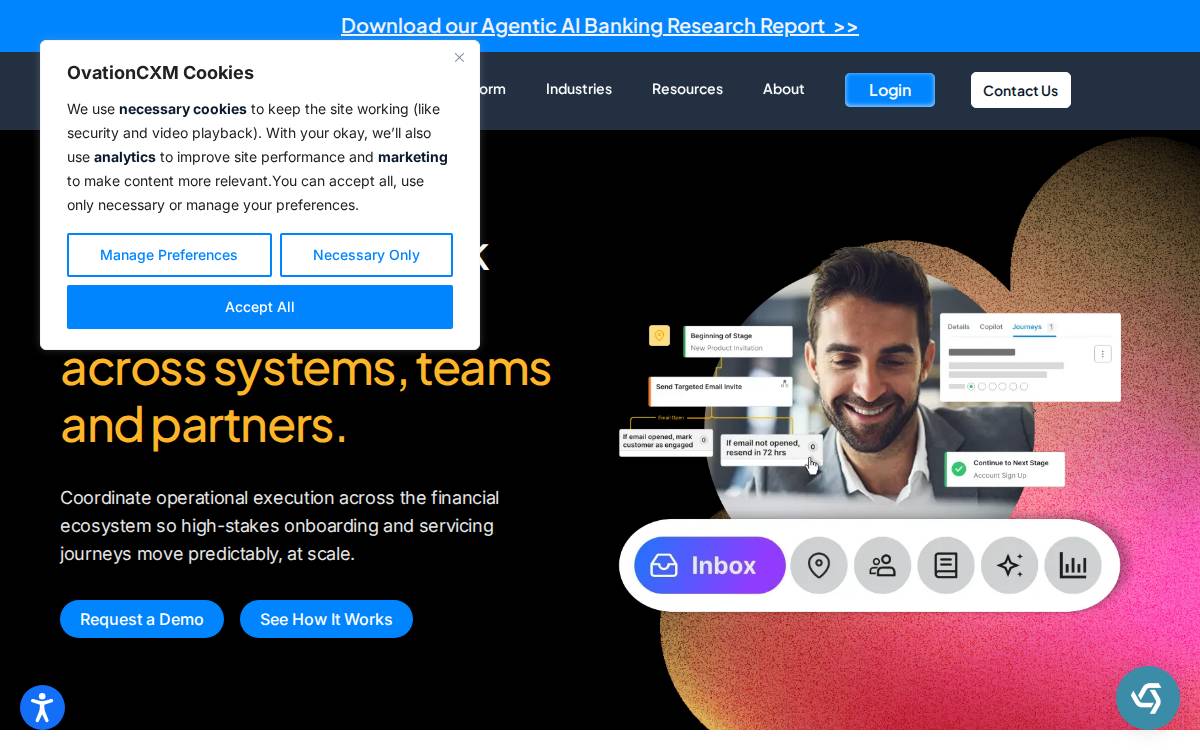Click the AI sparkle icon

1009,565
